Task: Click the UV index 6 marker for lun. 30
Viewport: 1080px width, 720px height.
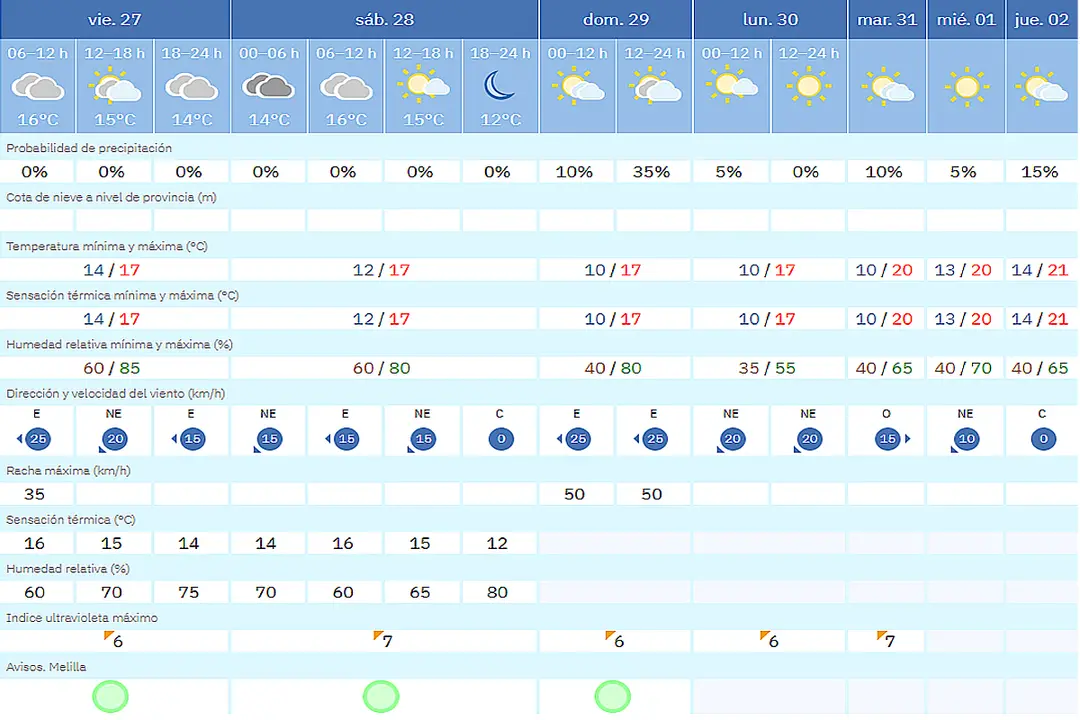Action: click(x=769, y=640)
